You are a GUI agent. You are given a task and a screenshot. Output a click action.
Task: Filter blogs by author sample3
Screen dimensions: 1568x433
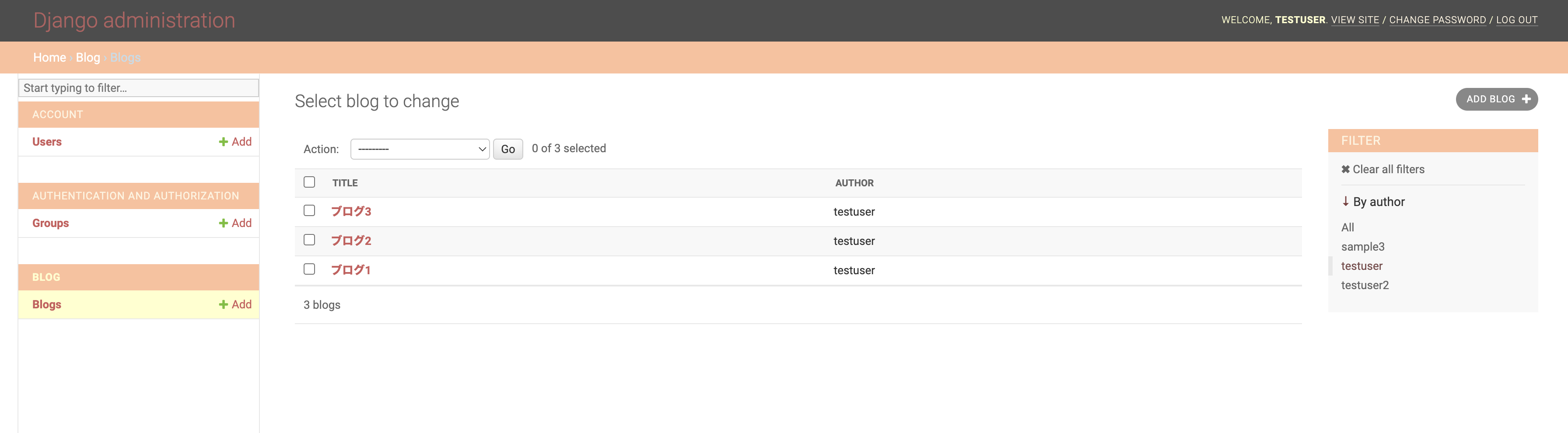pos(1362,246)
